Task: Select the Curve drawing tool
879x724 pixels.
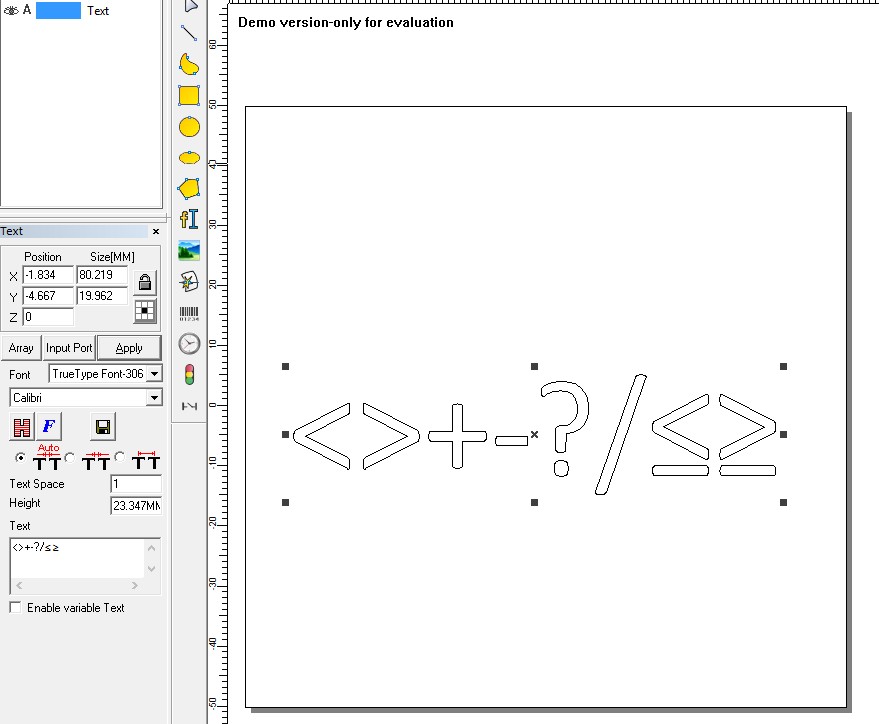Action: pos(188,65)
